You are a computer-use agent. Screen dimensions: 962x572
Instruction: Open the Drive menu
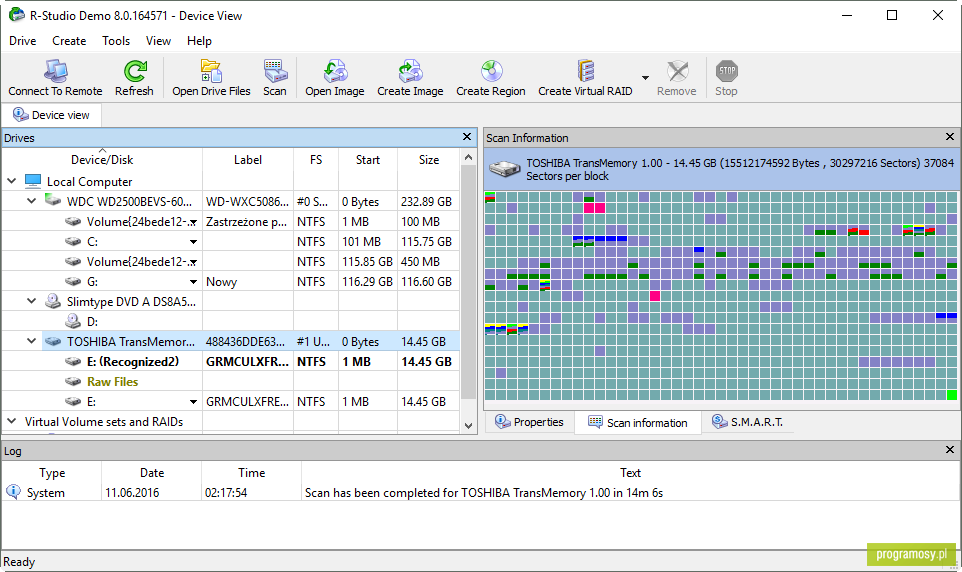pos(23,41)
